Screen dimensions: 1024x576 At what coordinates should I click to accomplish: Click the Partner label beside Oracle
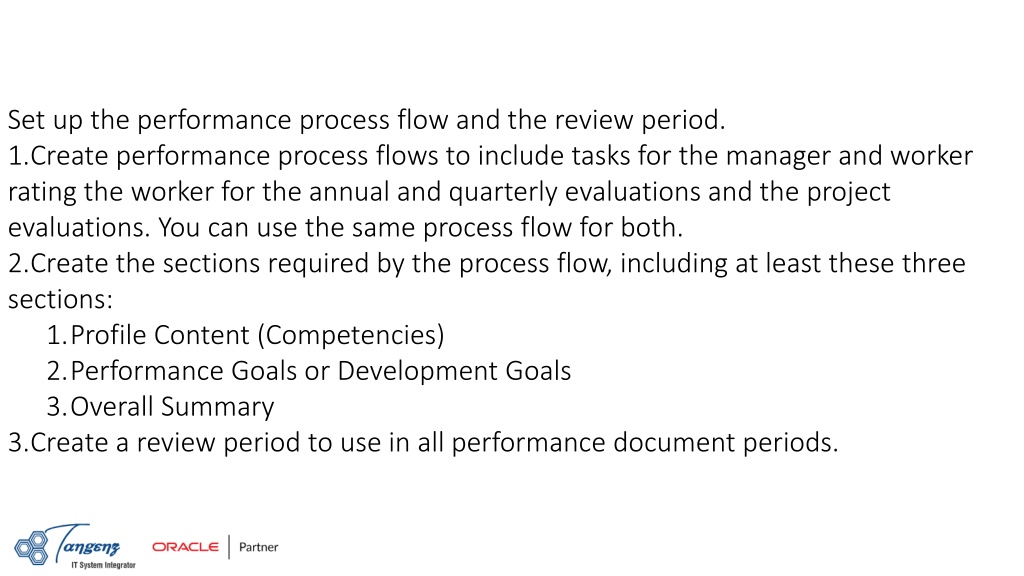[x=259, y=547]
